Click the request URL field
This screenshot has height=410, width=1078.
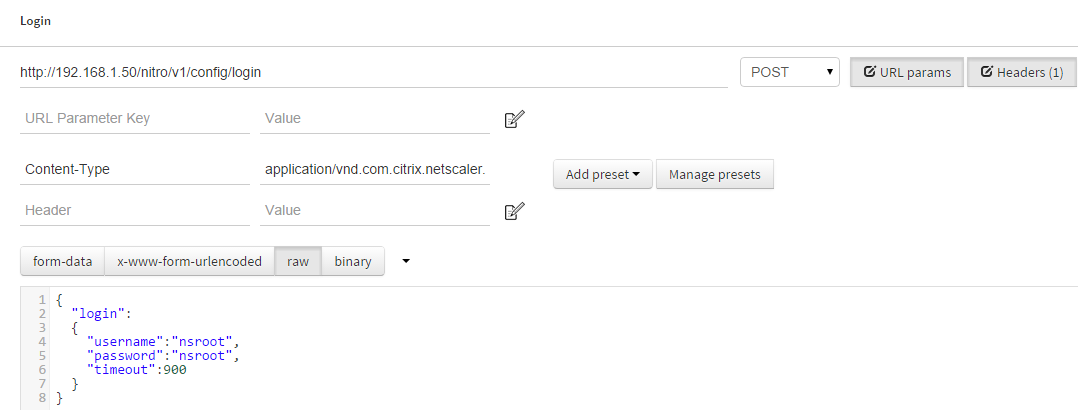373,72
